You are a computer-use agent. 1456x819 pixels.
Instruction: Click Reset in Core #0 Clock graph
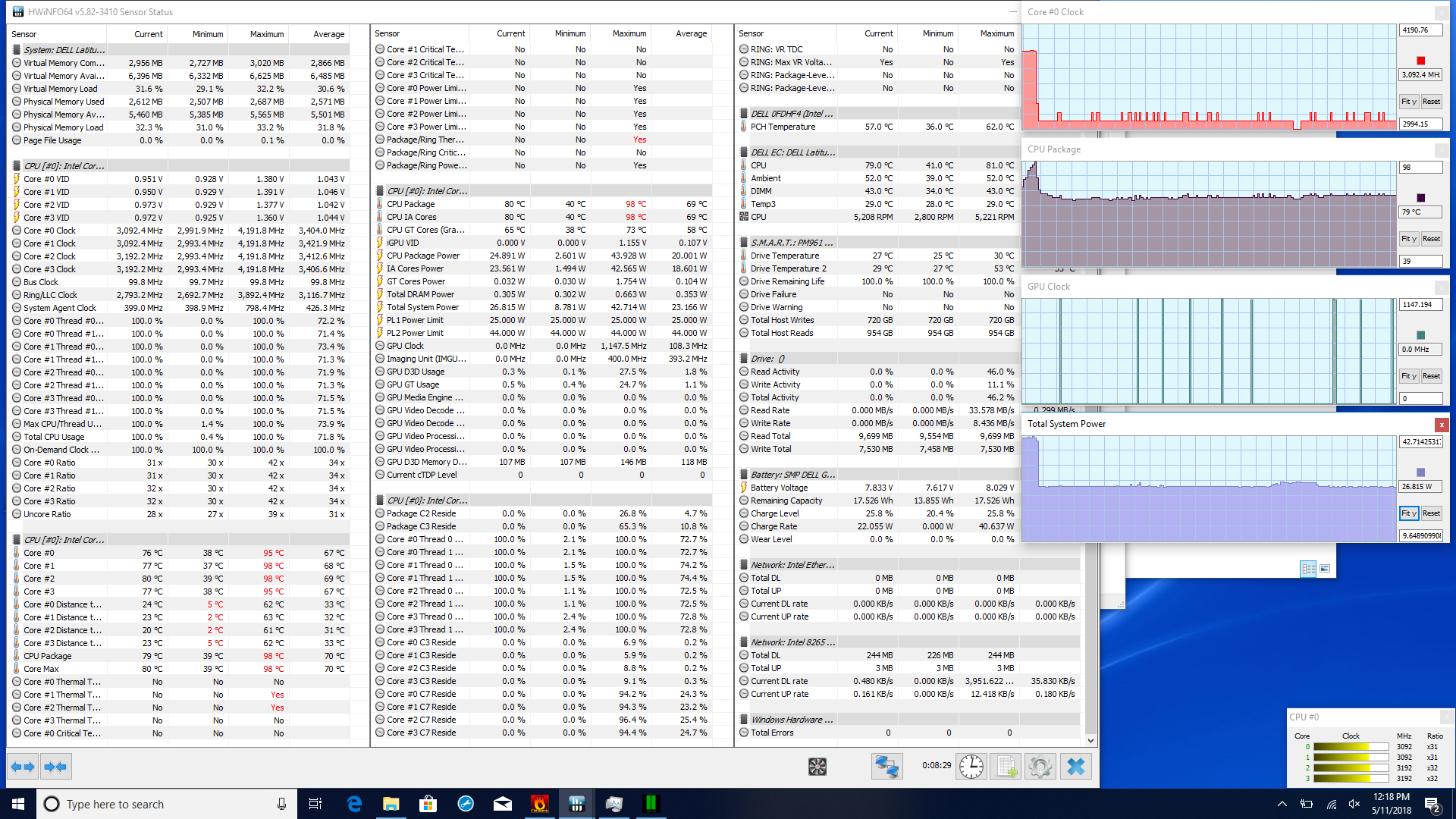click(x=1431, y=102)
